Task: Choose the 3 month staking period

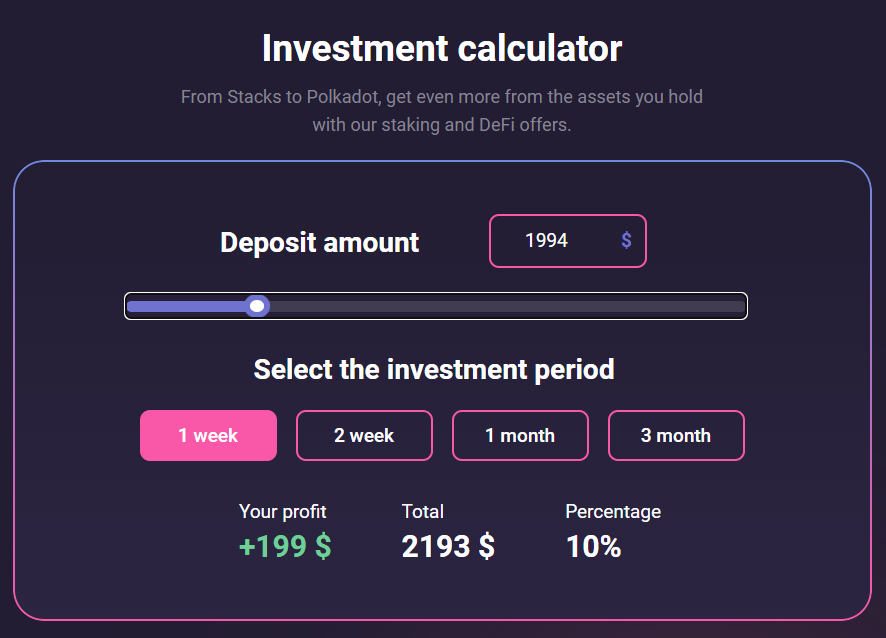Action: (676, 435)
